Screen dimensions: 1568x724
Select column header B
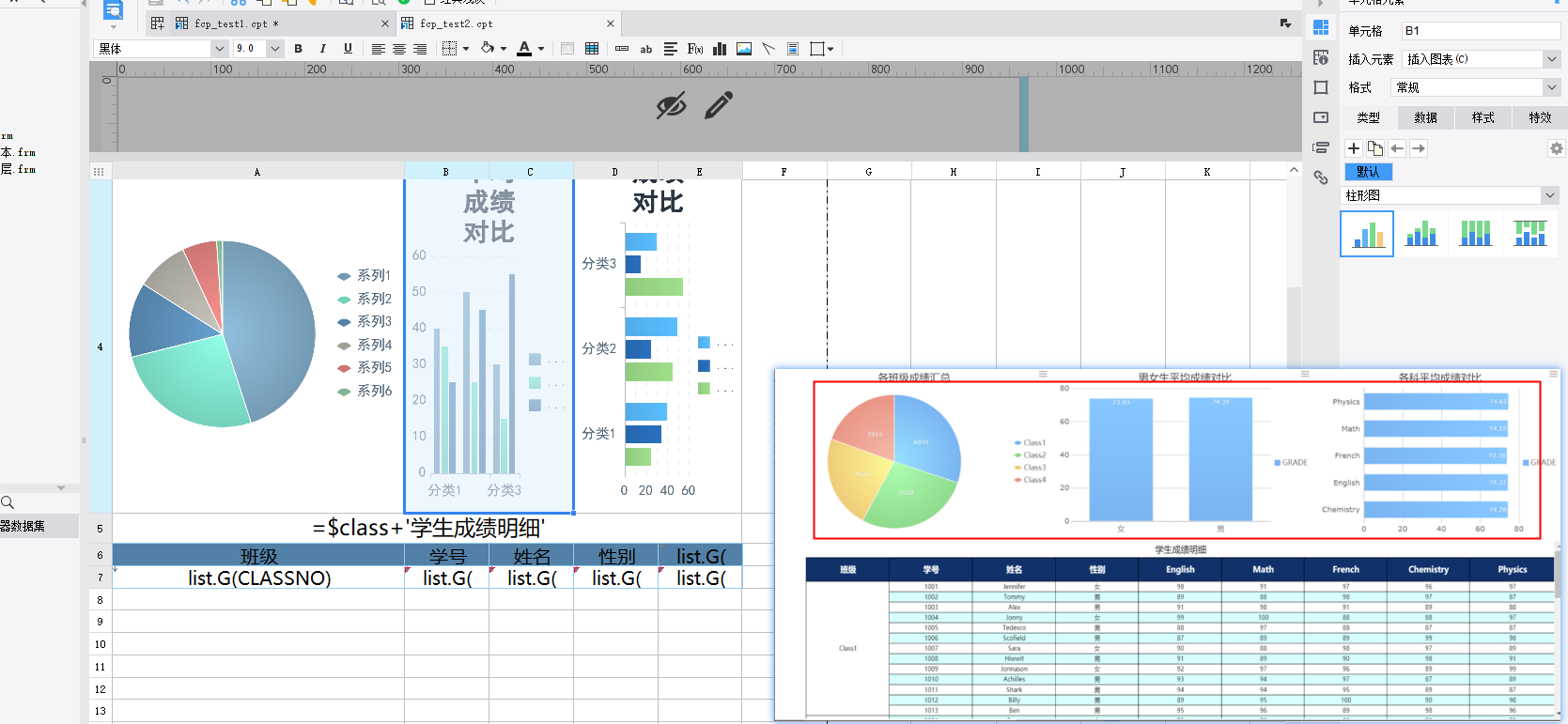446,172
